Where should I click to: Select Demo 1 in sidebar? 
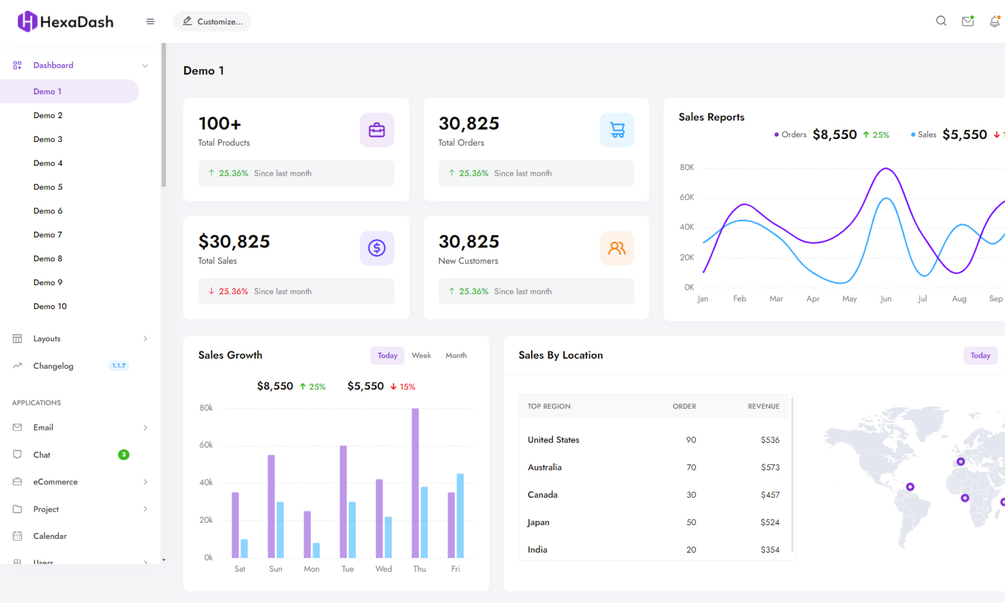(69, 92)
